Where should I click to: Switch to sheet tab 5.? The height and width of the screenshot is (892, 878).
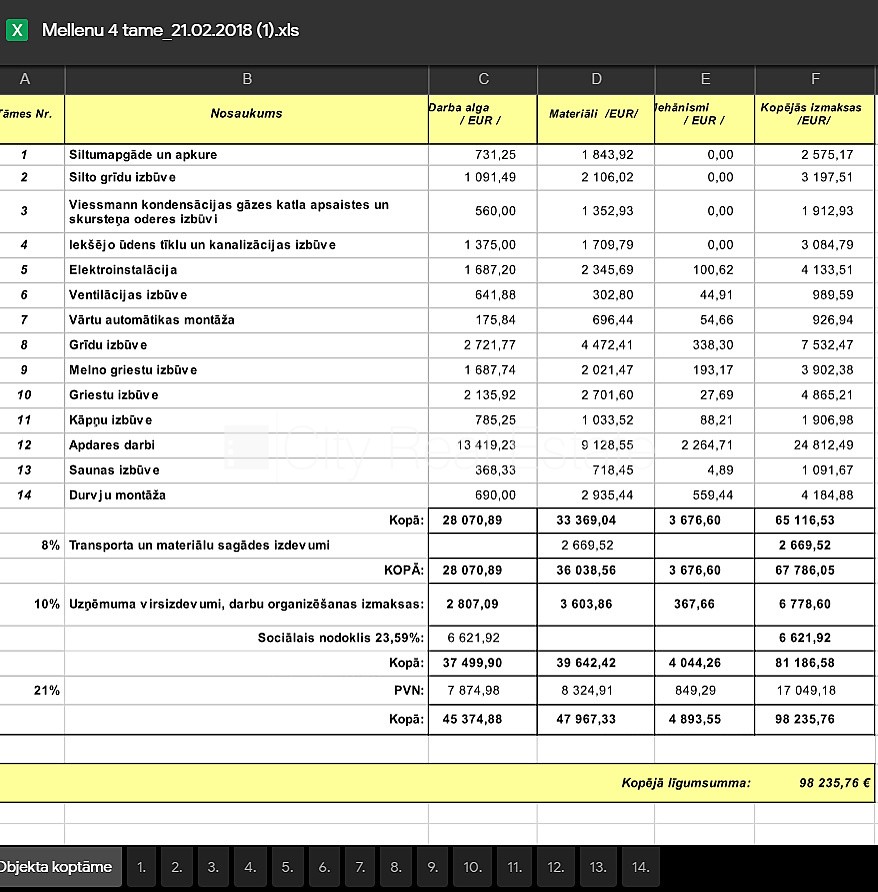[x=287, y=867]
